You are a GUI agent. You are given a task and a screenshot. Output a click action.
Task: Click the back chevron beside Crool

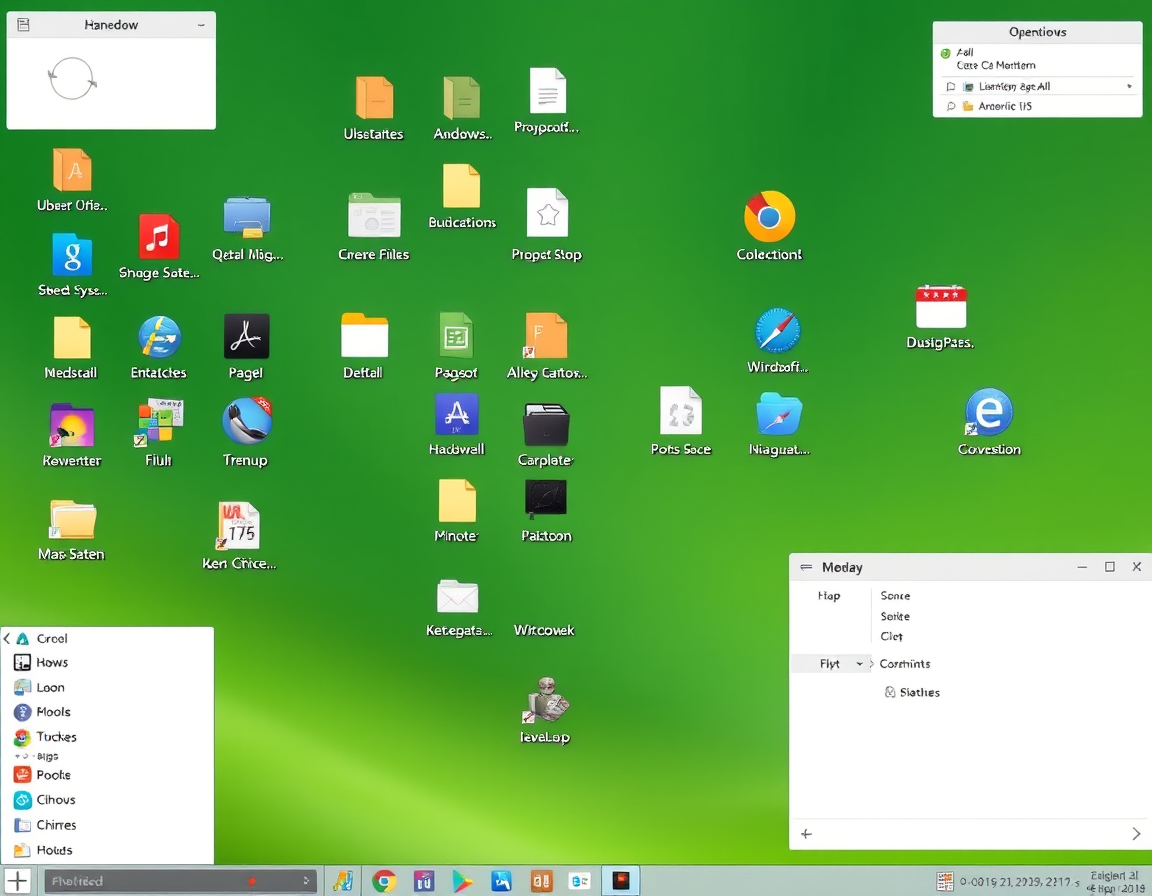coord(7,639)
